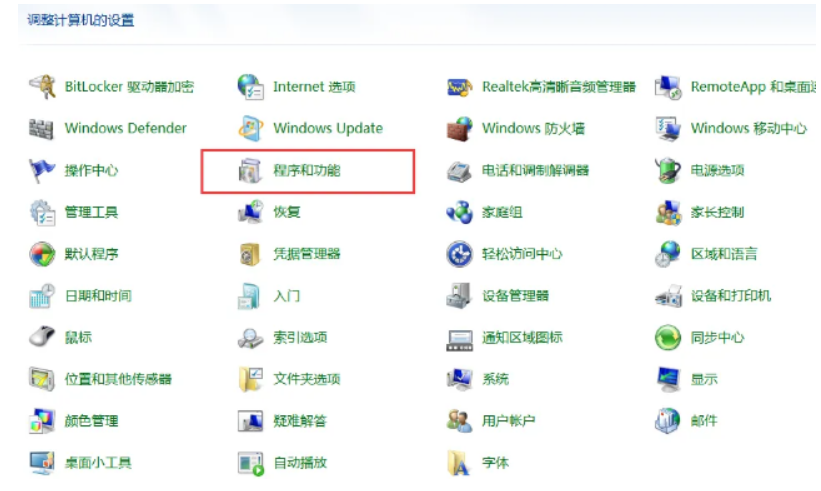Open the 入门 link

(286, 296)
